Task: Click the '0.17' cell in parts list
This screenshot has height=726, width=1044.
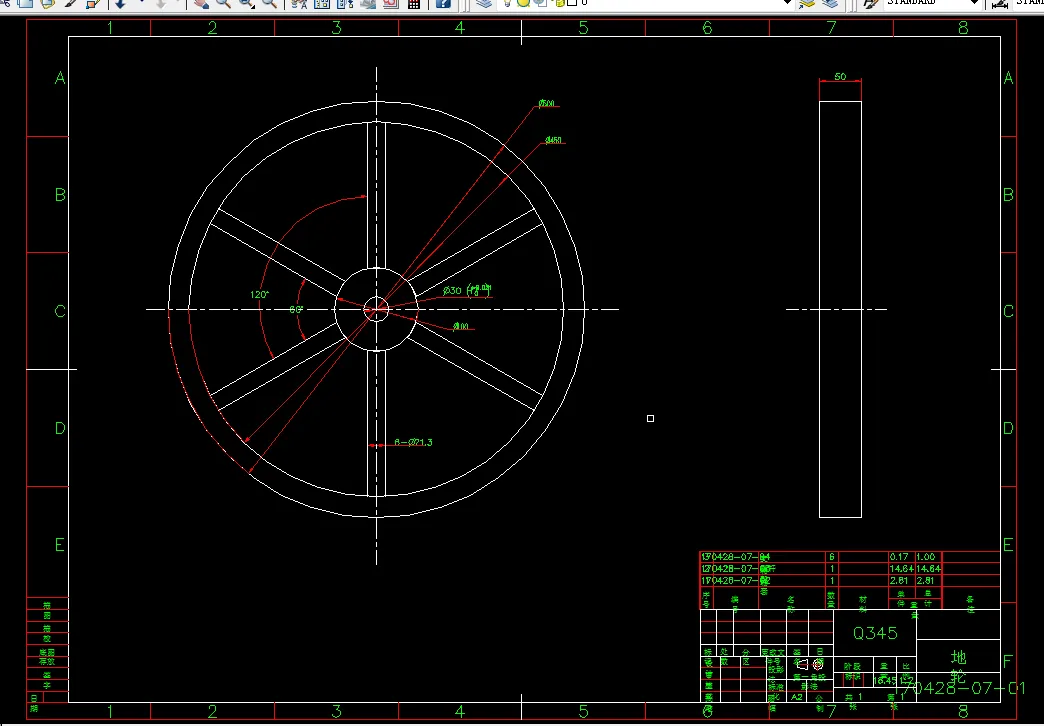Action: pyautogui.click(x=899, y=556)
